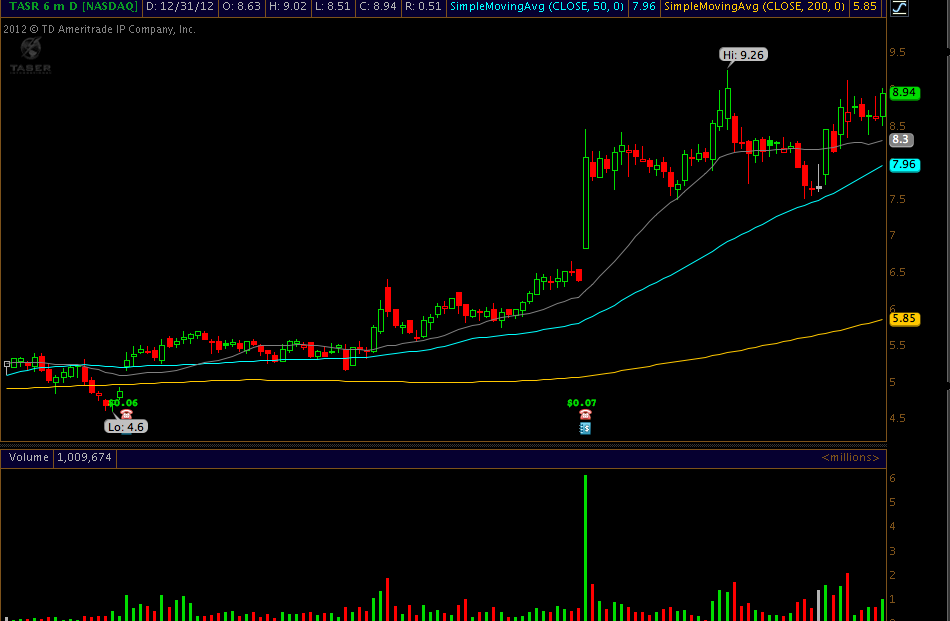Click the gray 8.3 price axis label
Screen dimensions: 950x621
click(900, 140)
